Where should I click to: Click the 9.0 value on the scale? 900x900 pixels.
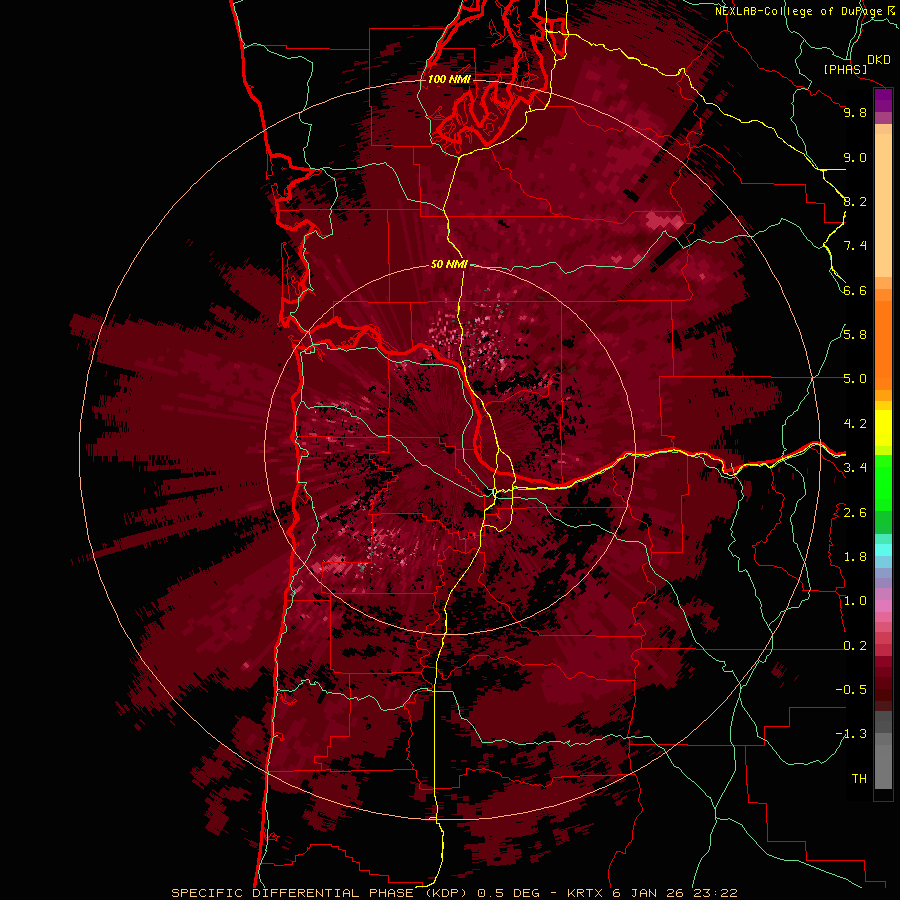[x=855, y=157]
